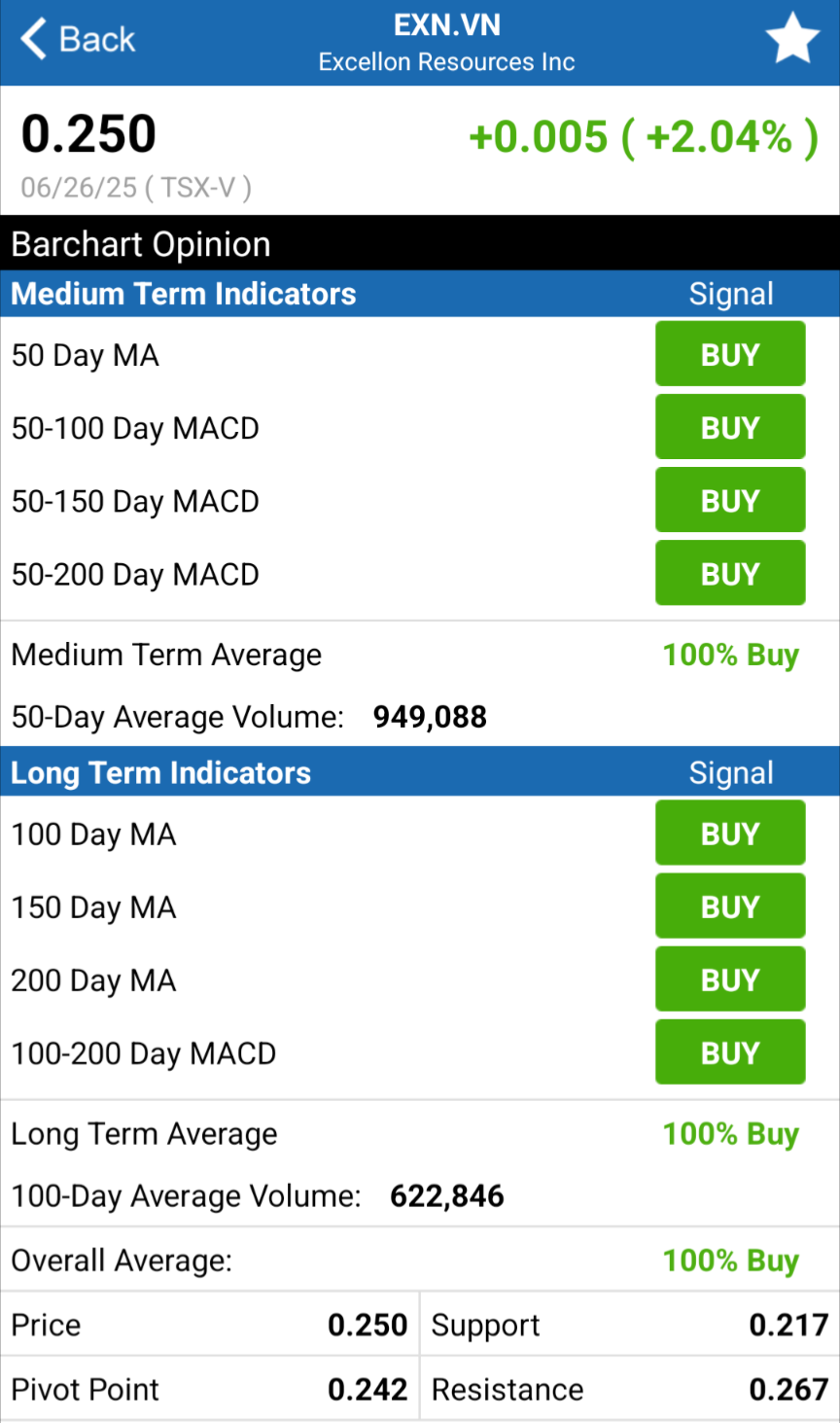Tap BUY signal for 50-100 Day MACD
Image resolution: width=840 pixels, height=1423 pixels.
click(x=730, y=427)
